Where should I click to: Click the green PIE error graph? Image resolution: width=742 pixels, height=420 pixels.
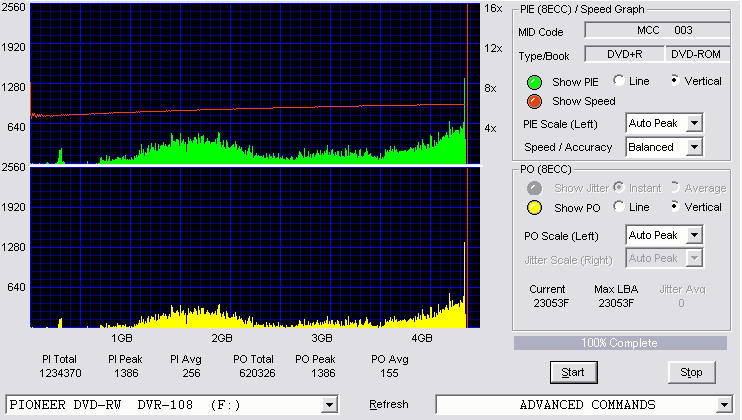point(256,84)
